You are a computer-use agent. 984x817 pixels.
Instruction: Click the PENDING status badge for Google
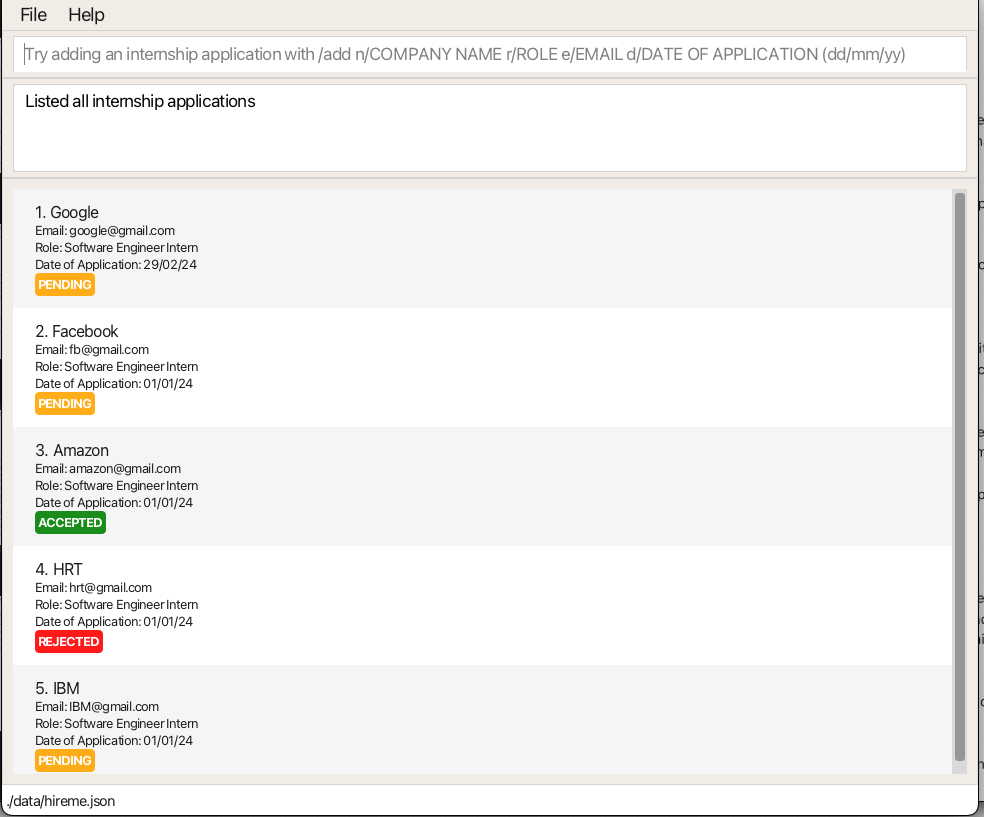pyautogui.click(x=65, y=284)
